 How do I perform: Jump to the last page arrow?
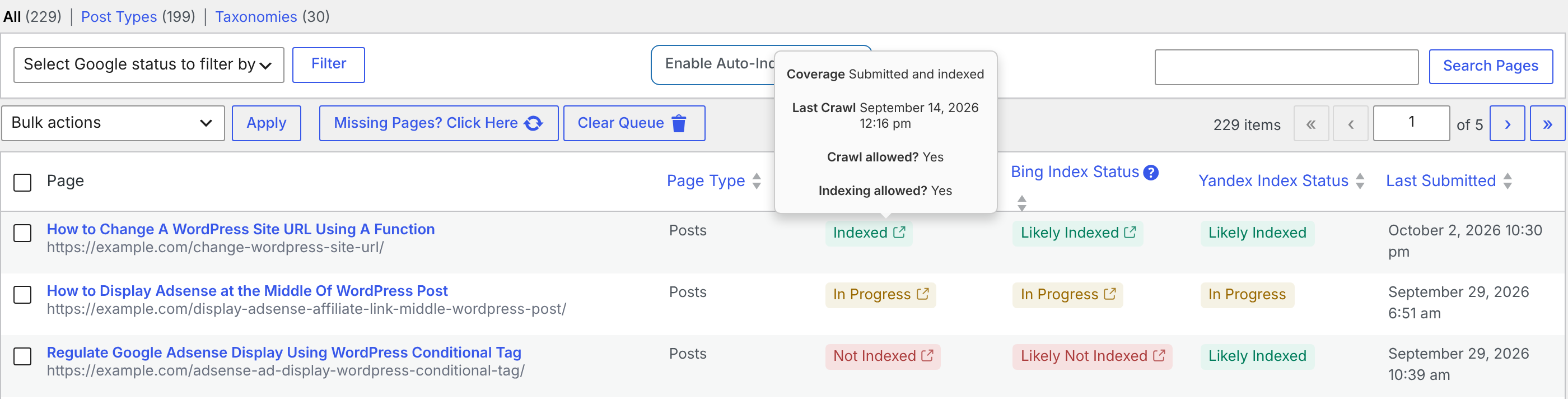pos(1547,124)
